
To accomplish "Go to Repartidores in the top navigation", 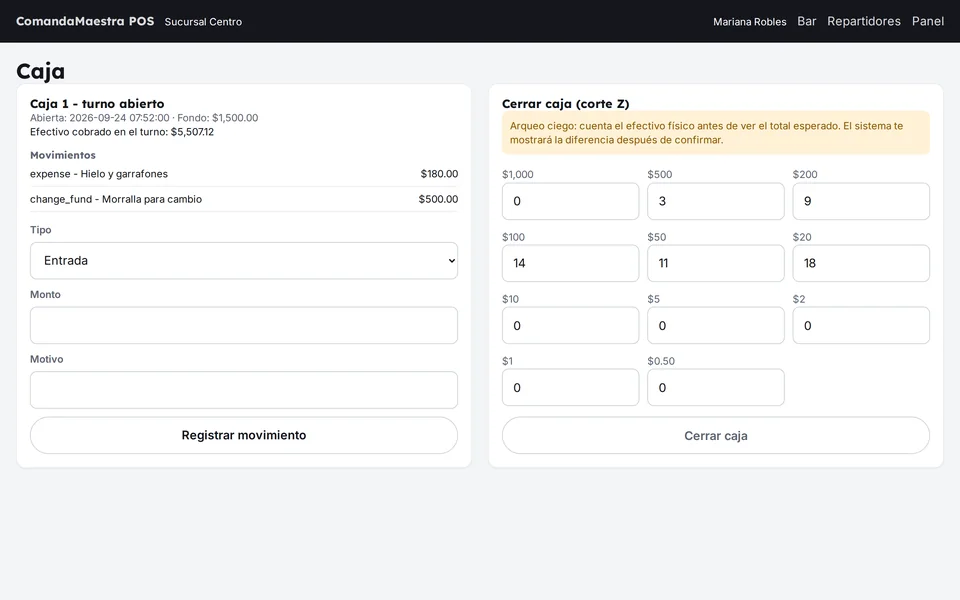I will point(864,21).
